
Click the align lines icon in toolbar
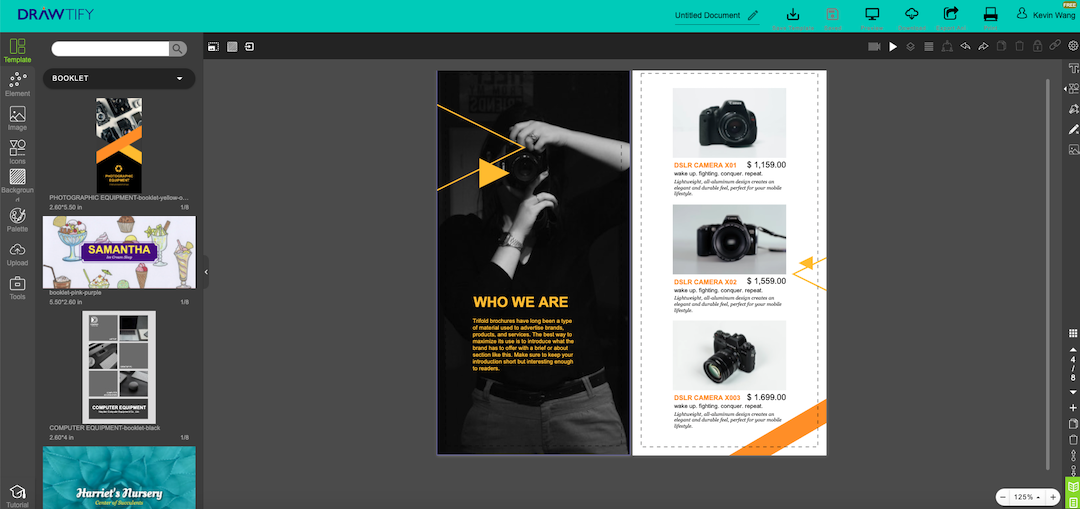[x=928, y=47]
